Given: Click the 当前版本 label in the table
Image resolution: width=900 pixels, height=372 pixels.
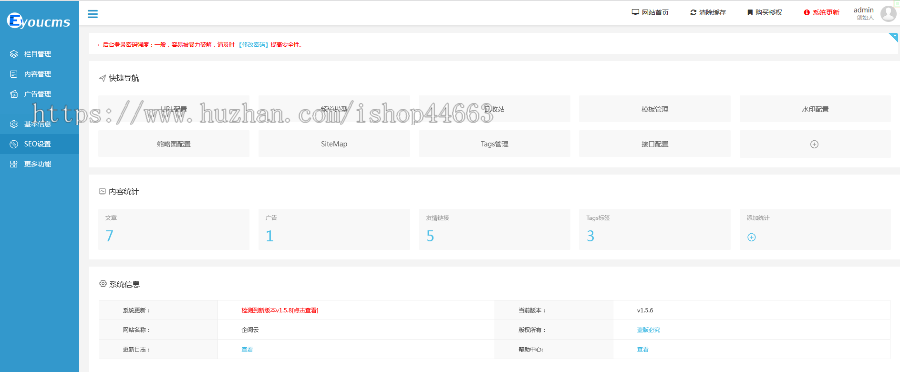Looking at the screenshot, I should (532, 310).
